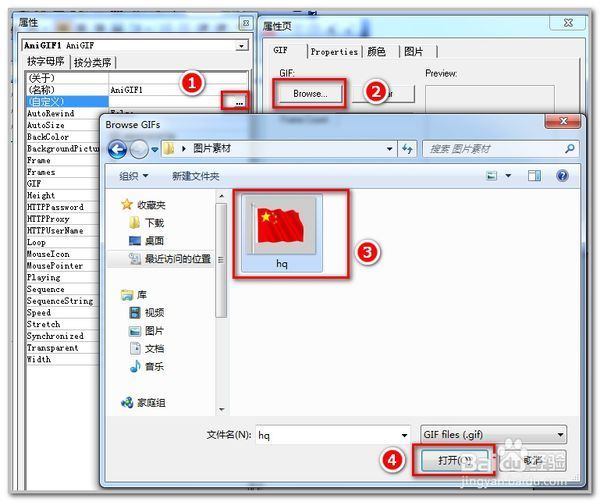Viewport: 600px width, 502px height.
Task: Click the help question mark icon
Action: 562,176
